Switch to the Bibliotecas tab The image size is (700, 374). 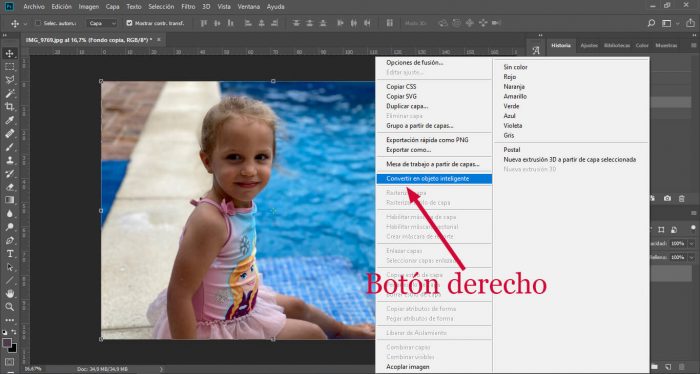(617, 46)
